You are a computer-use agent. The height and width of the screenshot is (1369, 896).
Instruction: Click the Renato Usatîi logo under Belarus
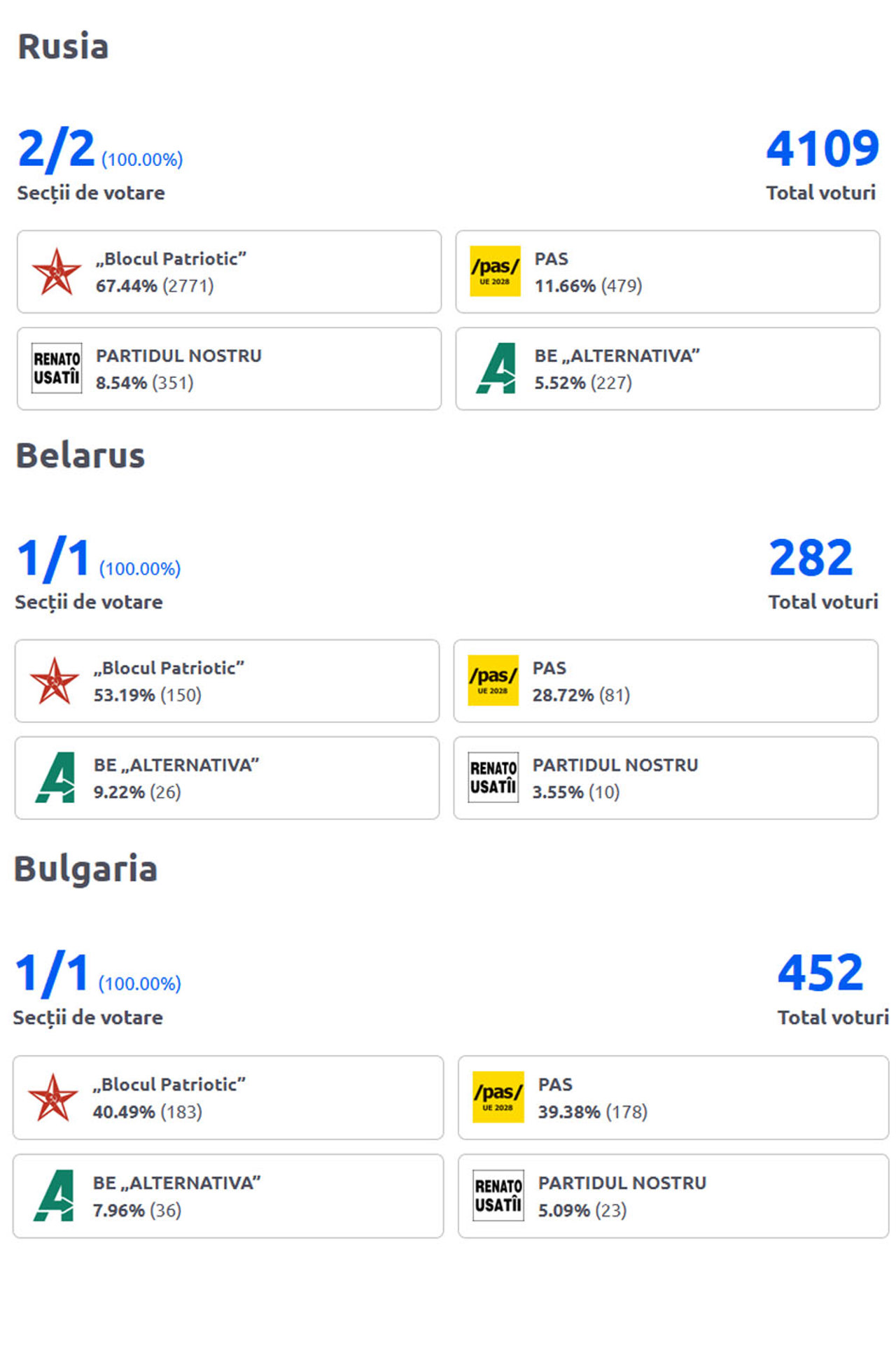(493, 778)
